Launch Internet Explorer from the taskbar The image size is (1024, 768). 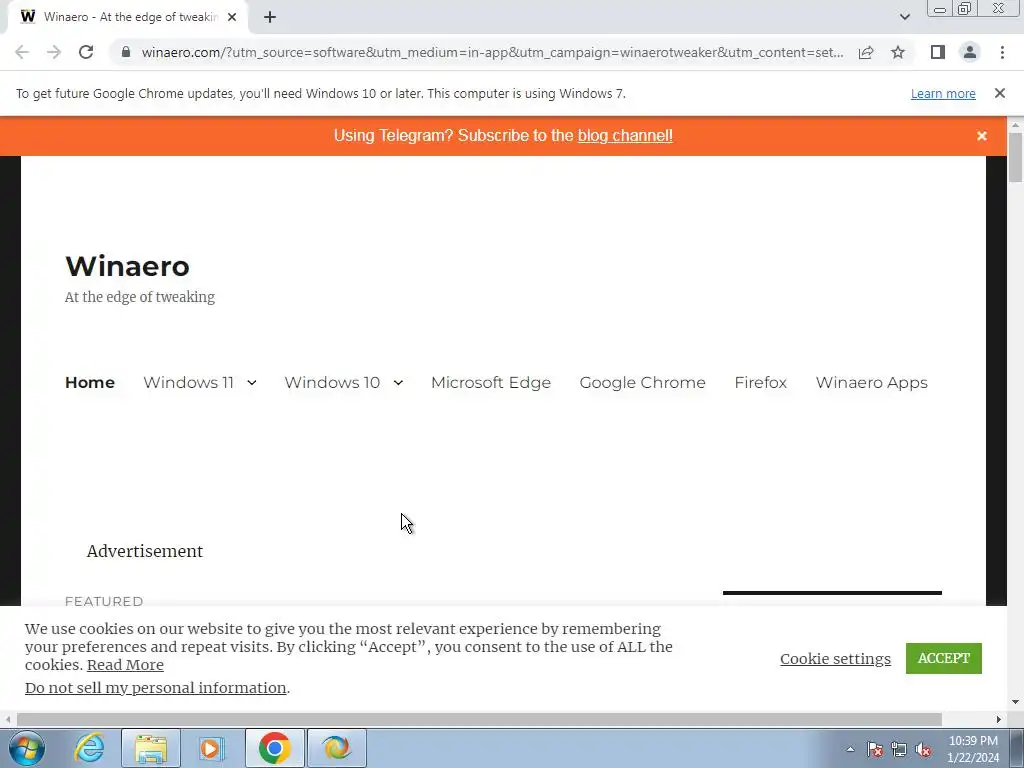tap(89, 748)
